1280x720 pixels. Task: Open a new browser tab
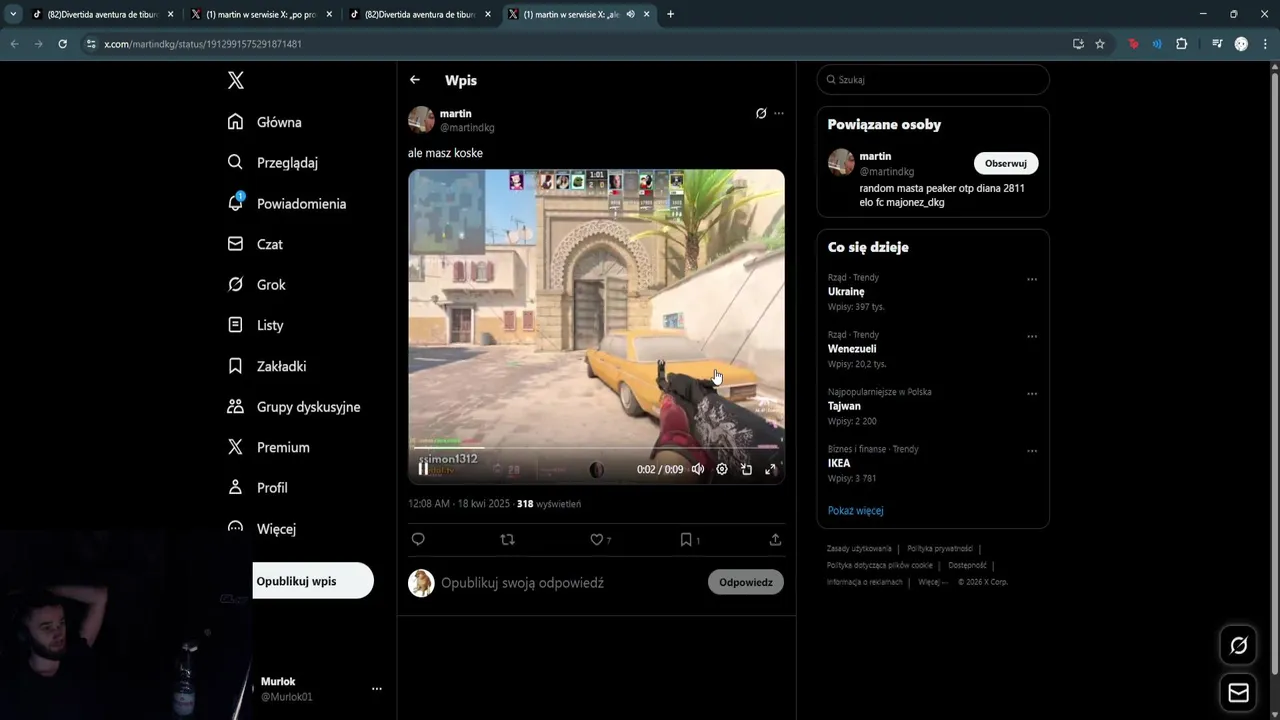(x=670, y=14)
